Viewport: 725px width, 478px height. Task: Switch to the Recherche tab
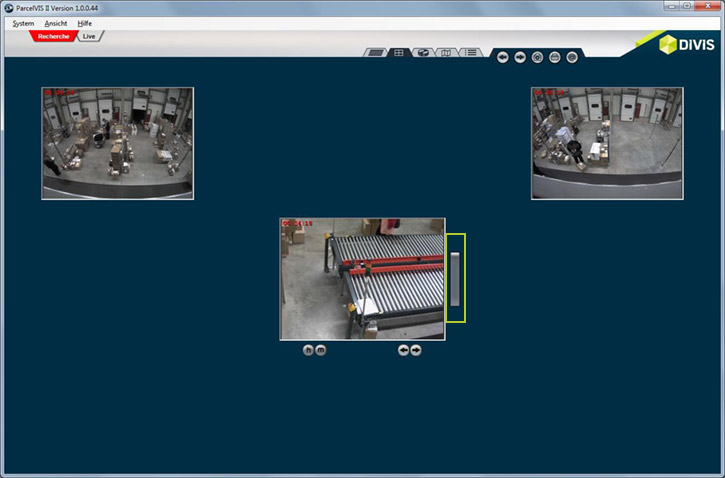coord(53,36)
